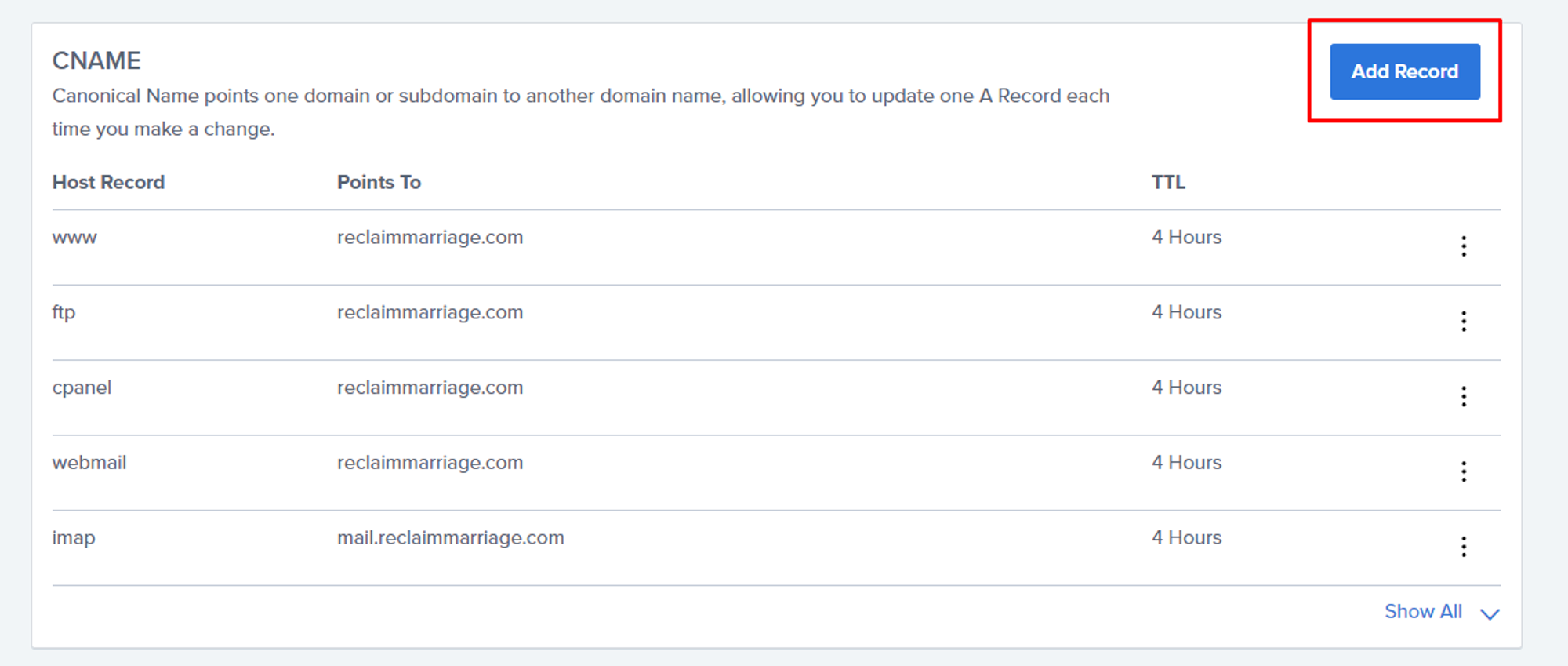The width and height of the screenshot is (1568, 666).
Task: Open the three-dot menu for www record
Action: click(1463, 246)
